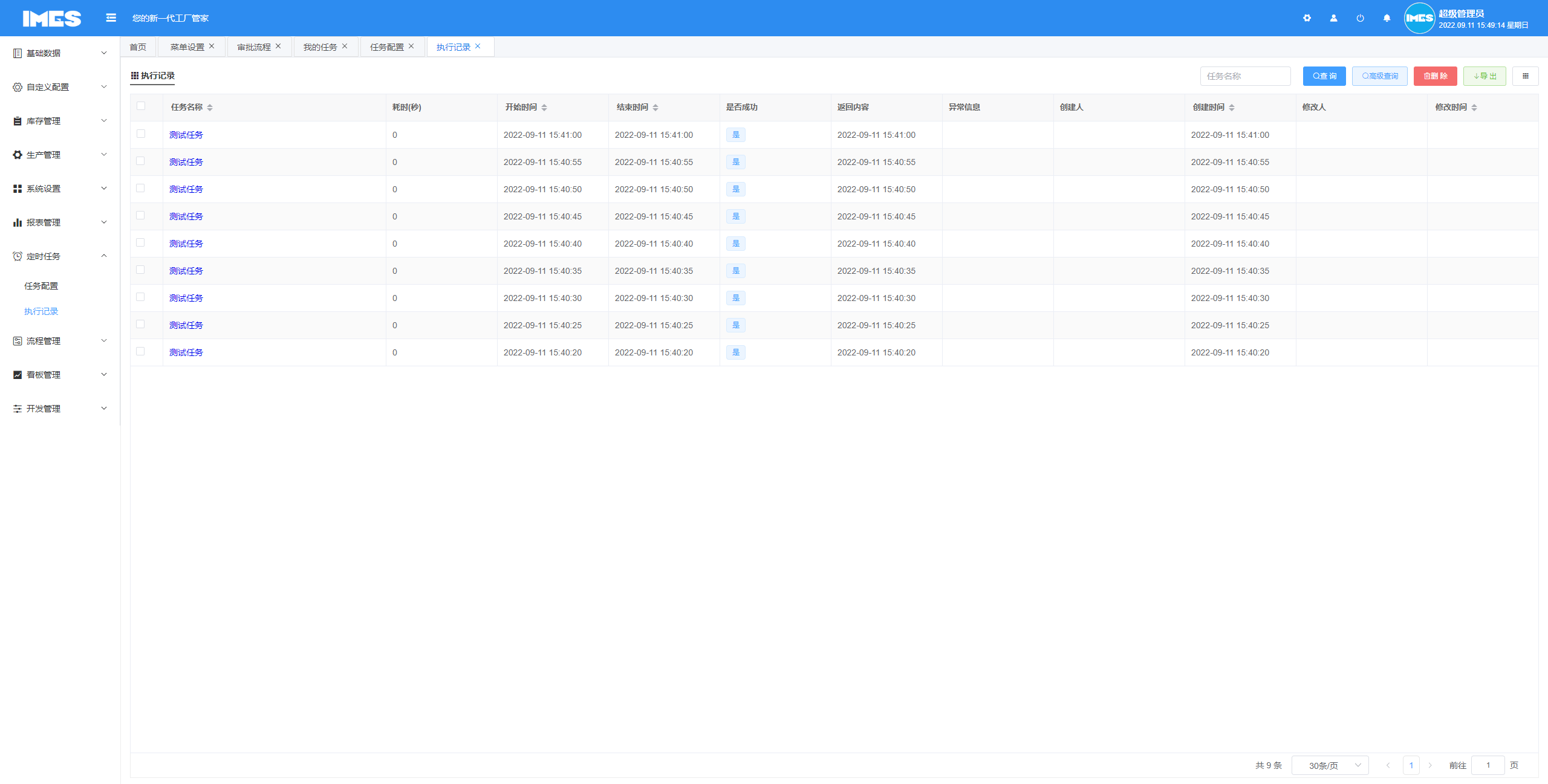Collapse the 定时任务 menu chevron

click(x=104, y=256)
